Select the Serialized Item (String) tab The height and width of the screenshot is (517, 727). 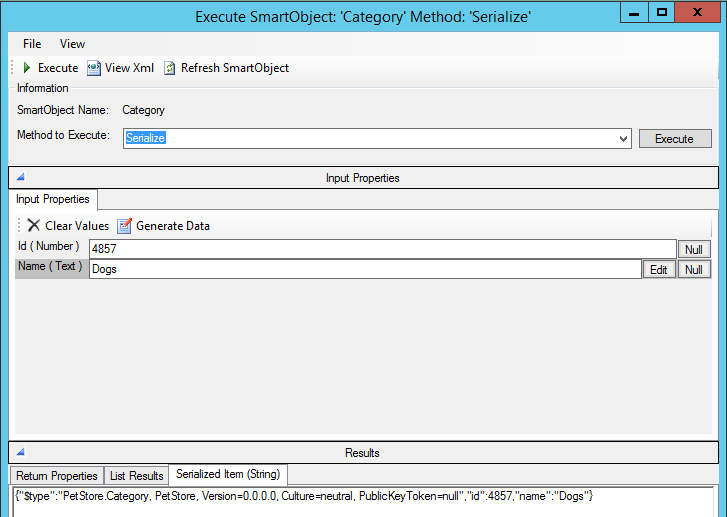point(227,474)
